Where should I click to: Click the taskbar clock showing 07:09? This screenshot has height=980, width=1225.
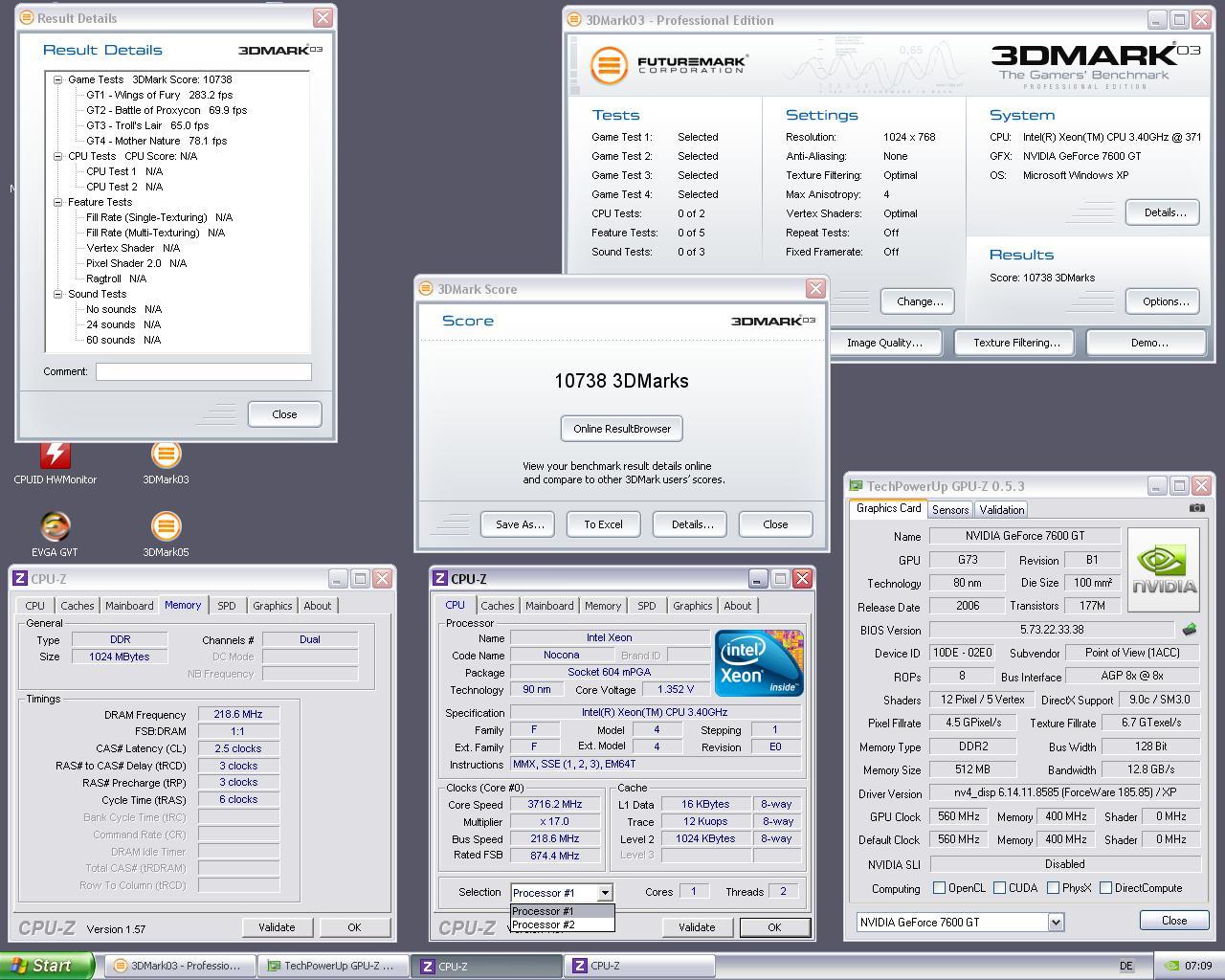pos(1198,967)
